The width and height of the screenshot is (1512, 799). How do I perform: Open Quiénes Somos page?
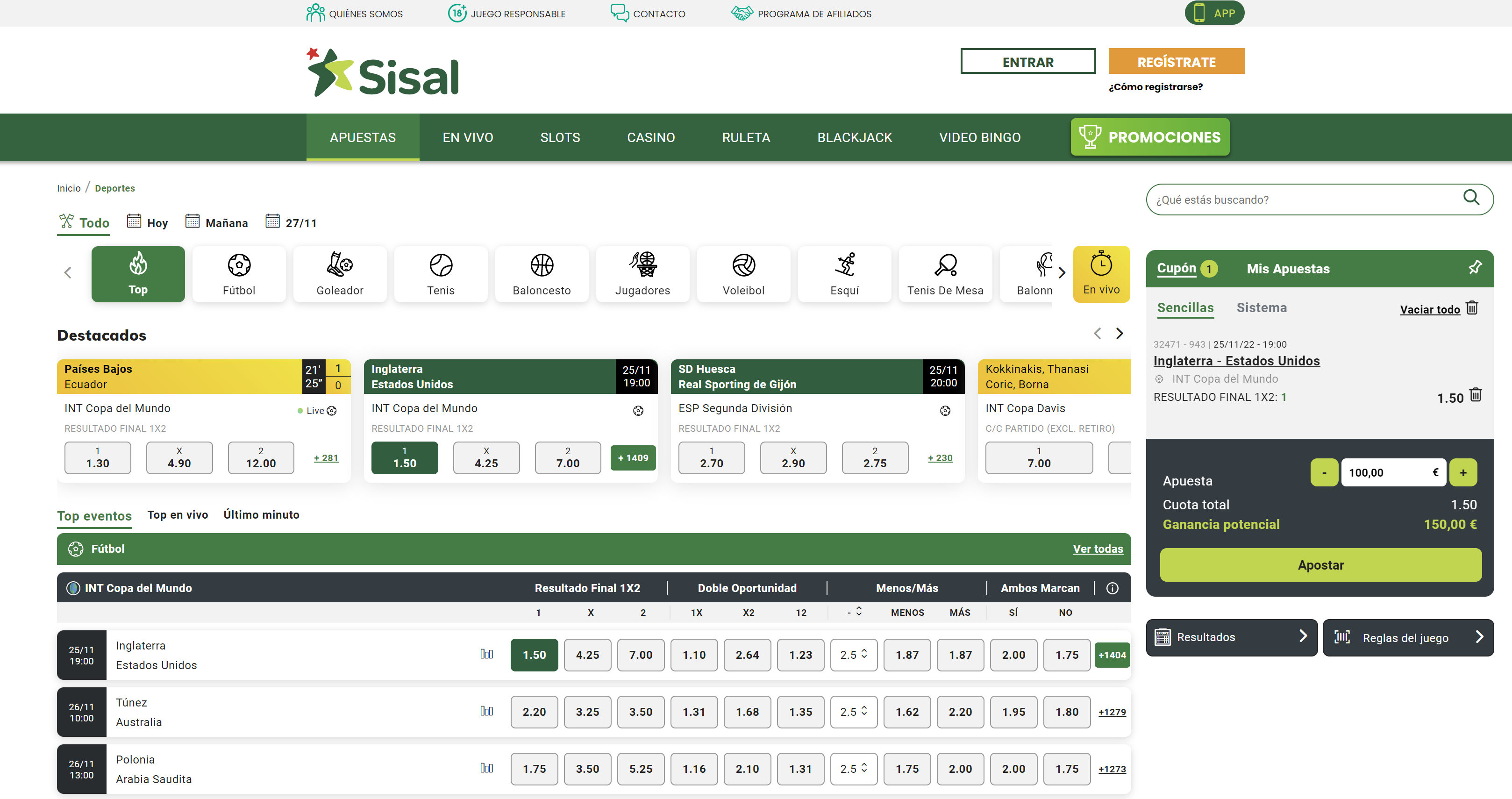pos(355,13)
